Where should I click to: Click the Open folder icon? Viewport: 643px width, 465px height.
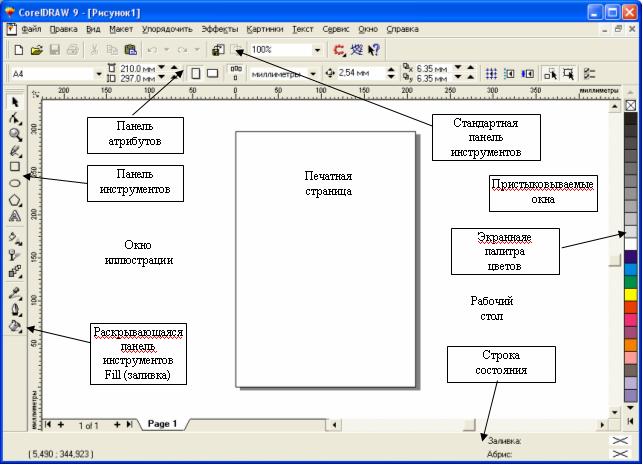36,49
